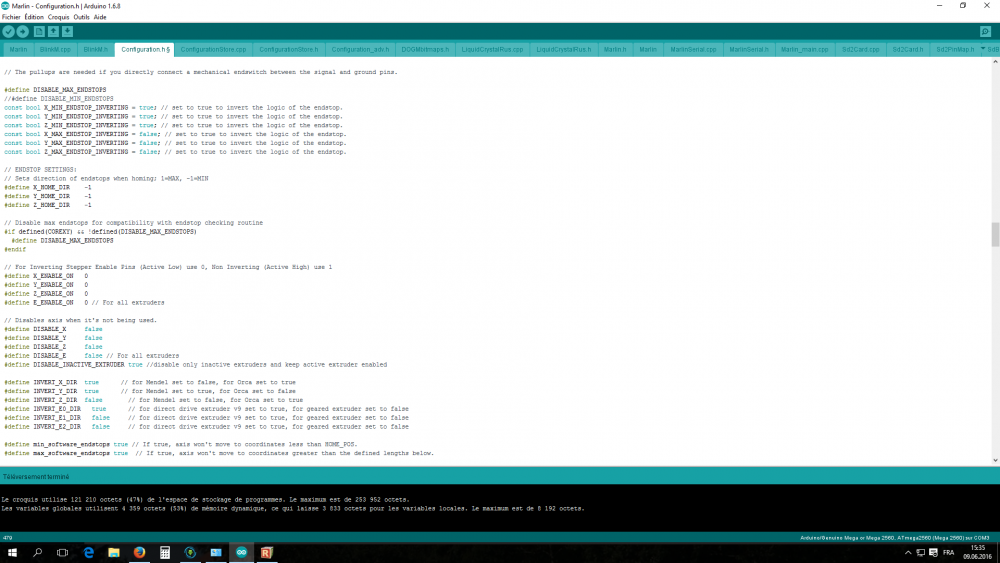Switch to the BlinkM.cpp tab
1000x563 pixels.
point(55,49)
